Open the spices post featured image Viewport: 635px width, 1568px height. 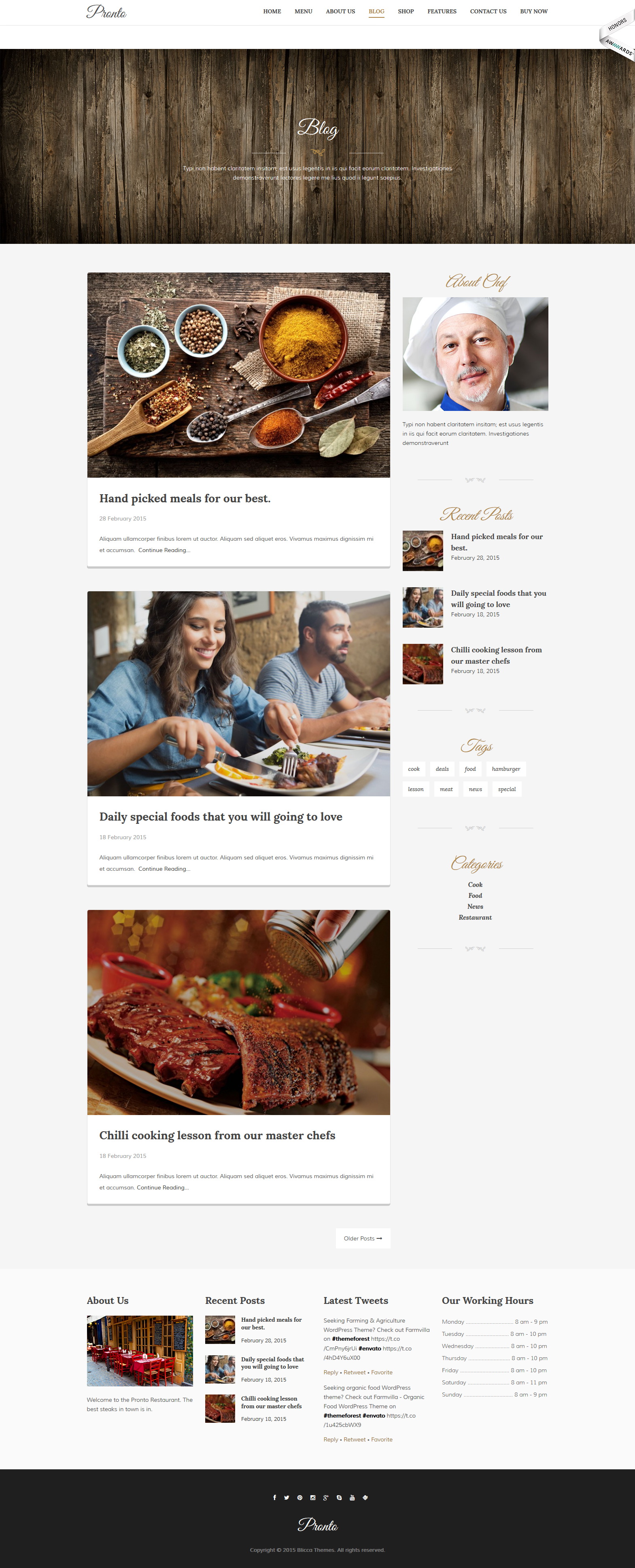pos(238,375)
